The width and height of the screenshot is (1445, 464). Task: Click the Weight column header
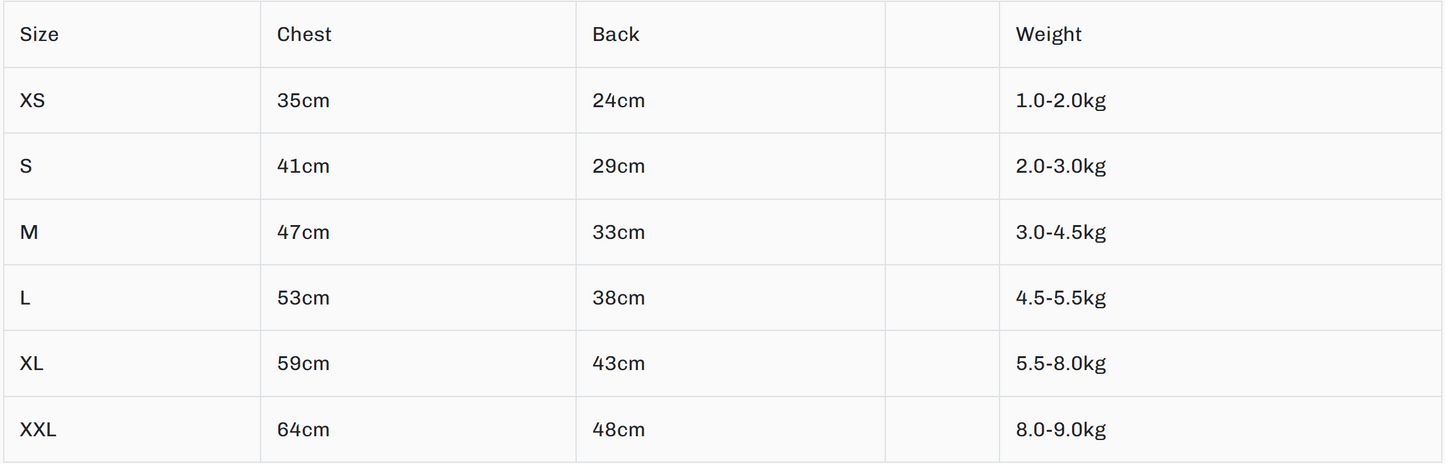(1048, 34)
